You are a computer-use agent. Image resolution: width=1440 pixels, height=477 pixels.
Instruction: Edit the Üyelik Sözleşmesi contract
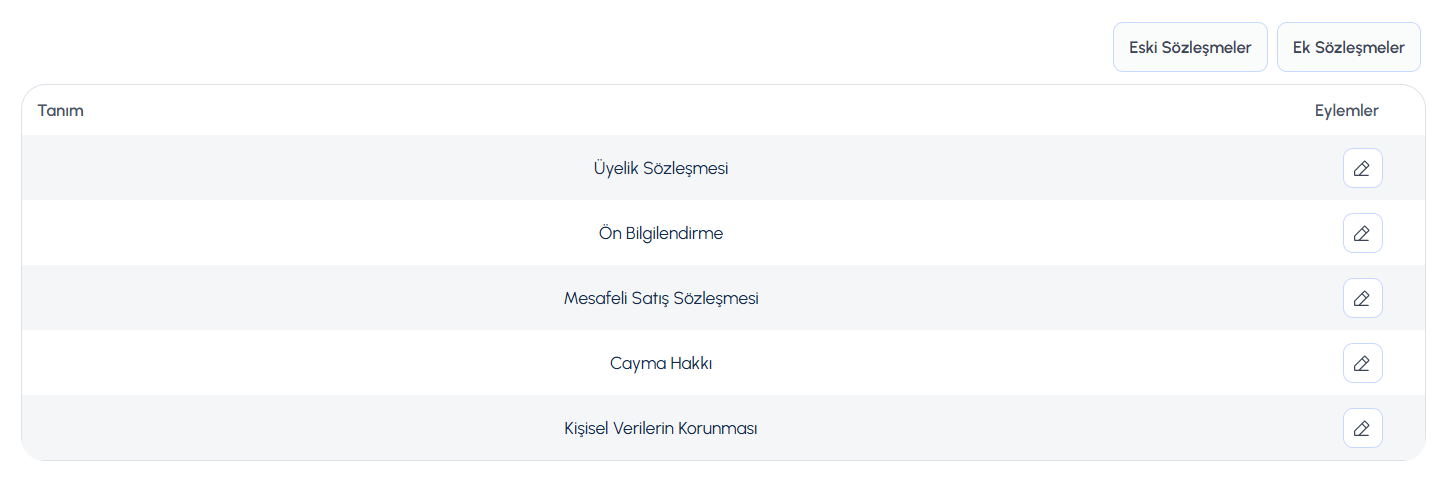pyautogui.click(x=1362, y=168)
